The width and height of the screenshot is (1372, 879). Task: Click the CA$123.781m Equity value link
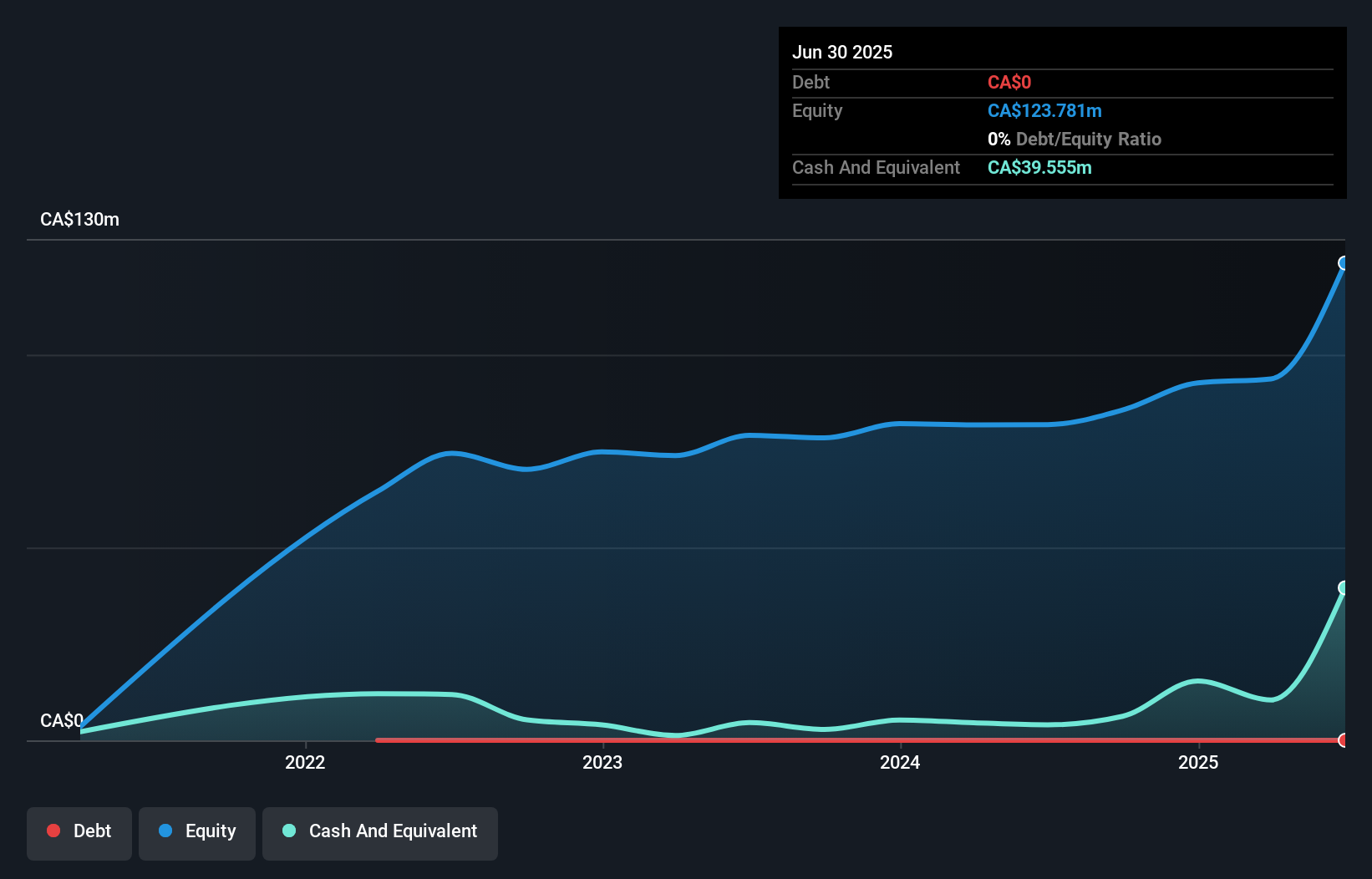(x=1044, y=110)
